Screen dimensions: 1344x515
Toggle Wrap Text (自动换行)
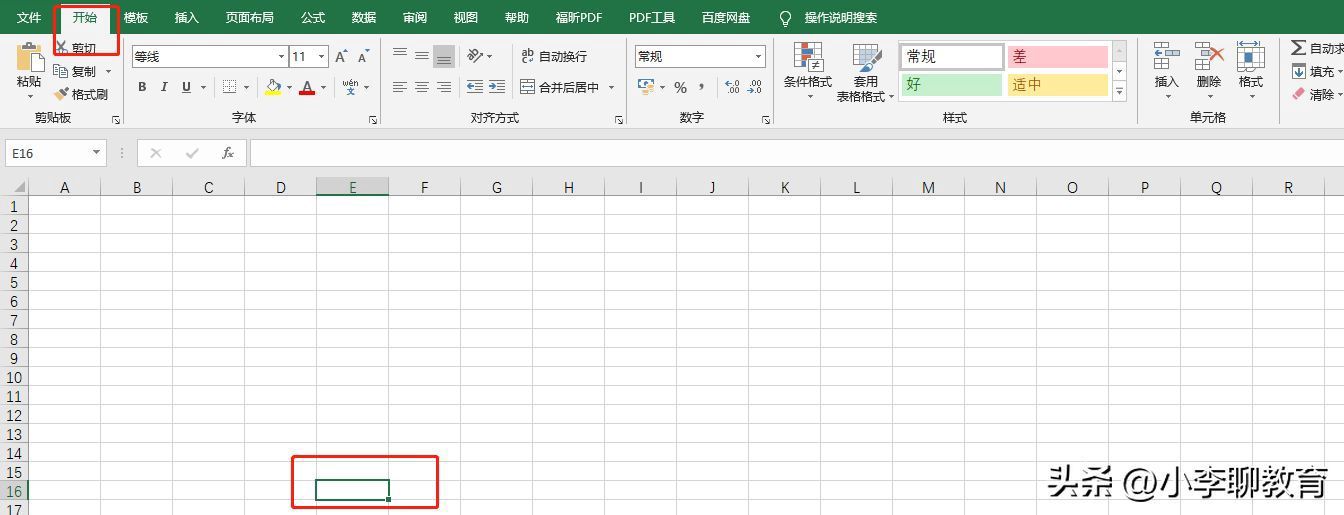[x=554, y=57]
